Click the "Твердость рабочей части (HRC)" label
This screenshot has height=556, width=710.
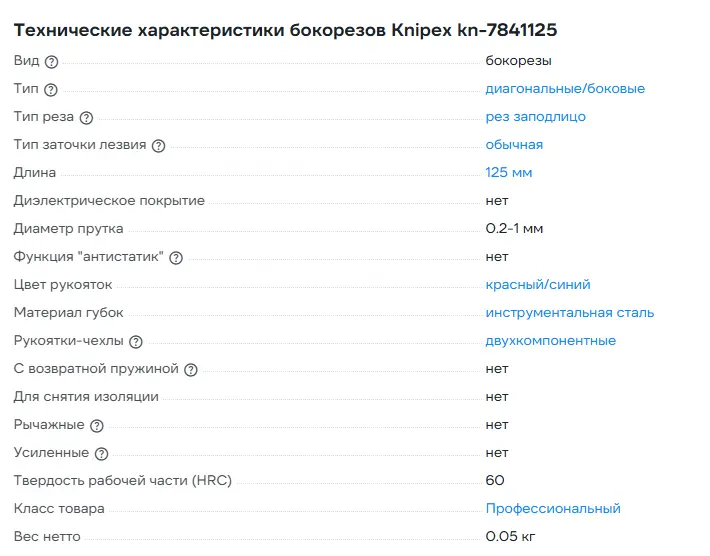pos(122,481)
